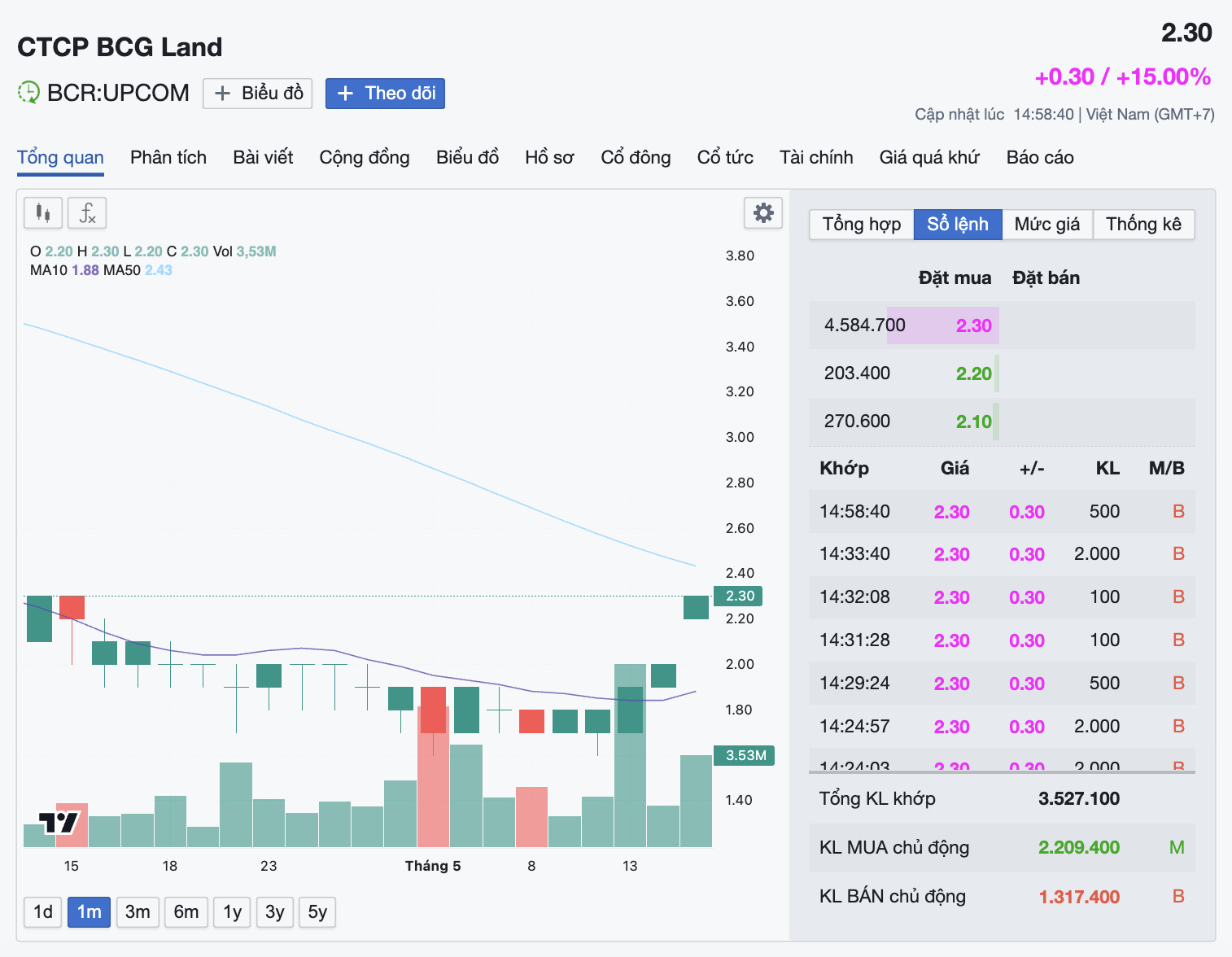
Task: View the Cổ đông tab
Action: click(636, 157)
